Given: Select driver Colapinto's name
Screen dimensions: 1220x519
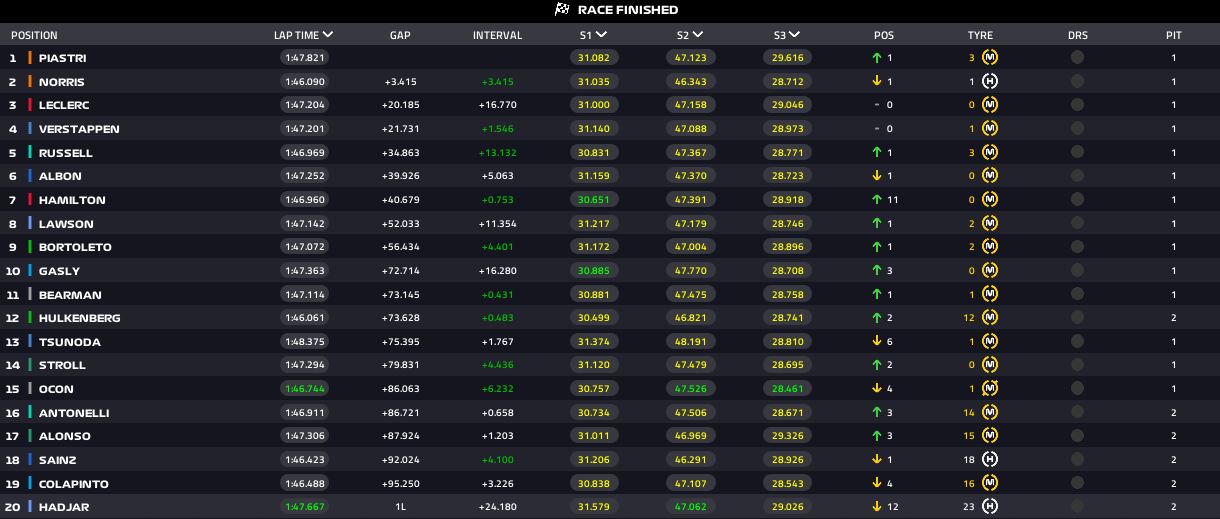Looking at the screenshot, I should tap(74, 484).
